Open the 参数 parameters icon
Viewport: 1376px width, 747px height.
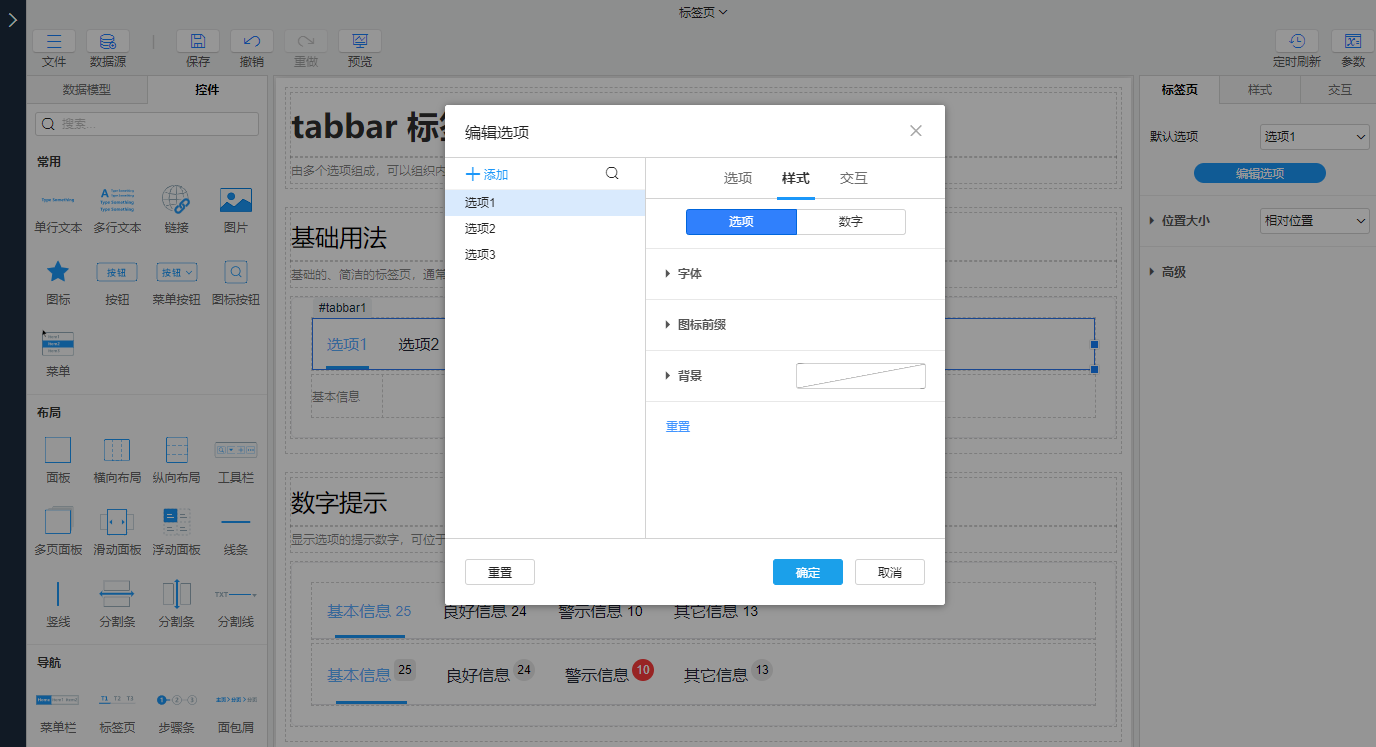pyautogui.click(x=1353, y=41)
